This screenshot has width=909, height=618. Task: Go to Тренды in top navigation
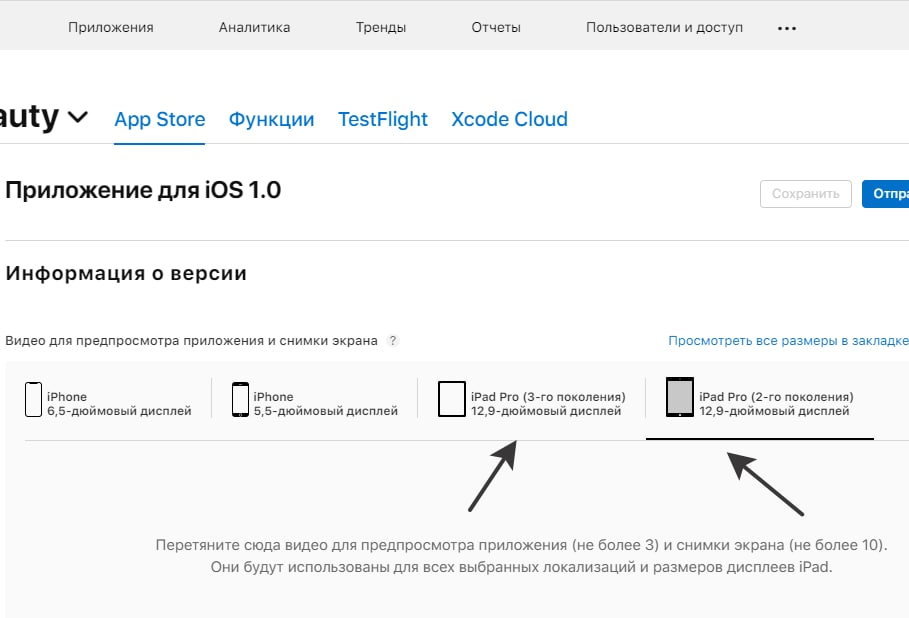tap(381, 27)
